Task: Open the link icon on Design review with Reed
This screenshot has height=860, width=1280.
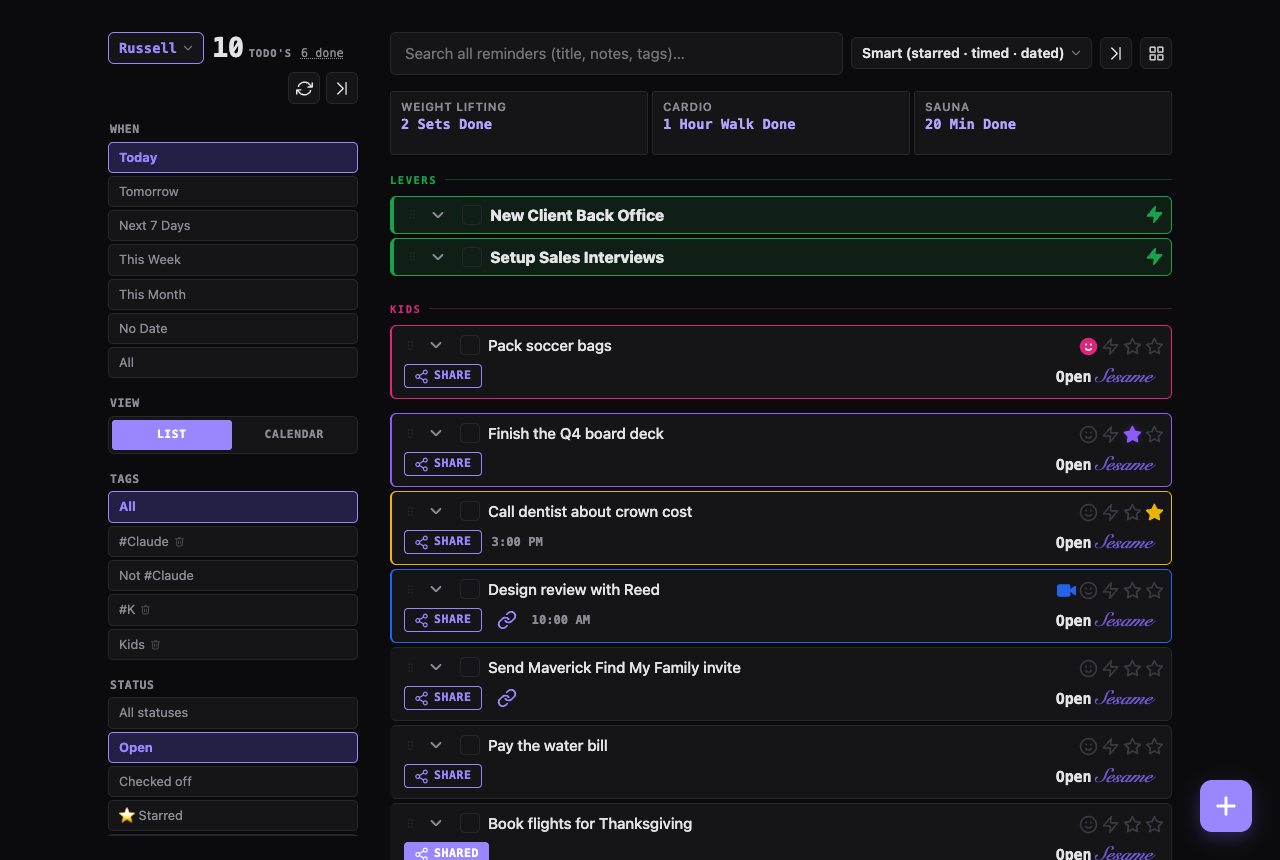Action: (x=507, y=620)
